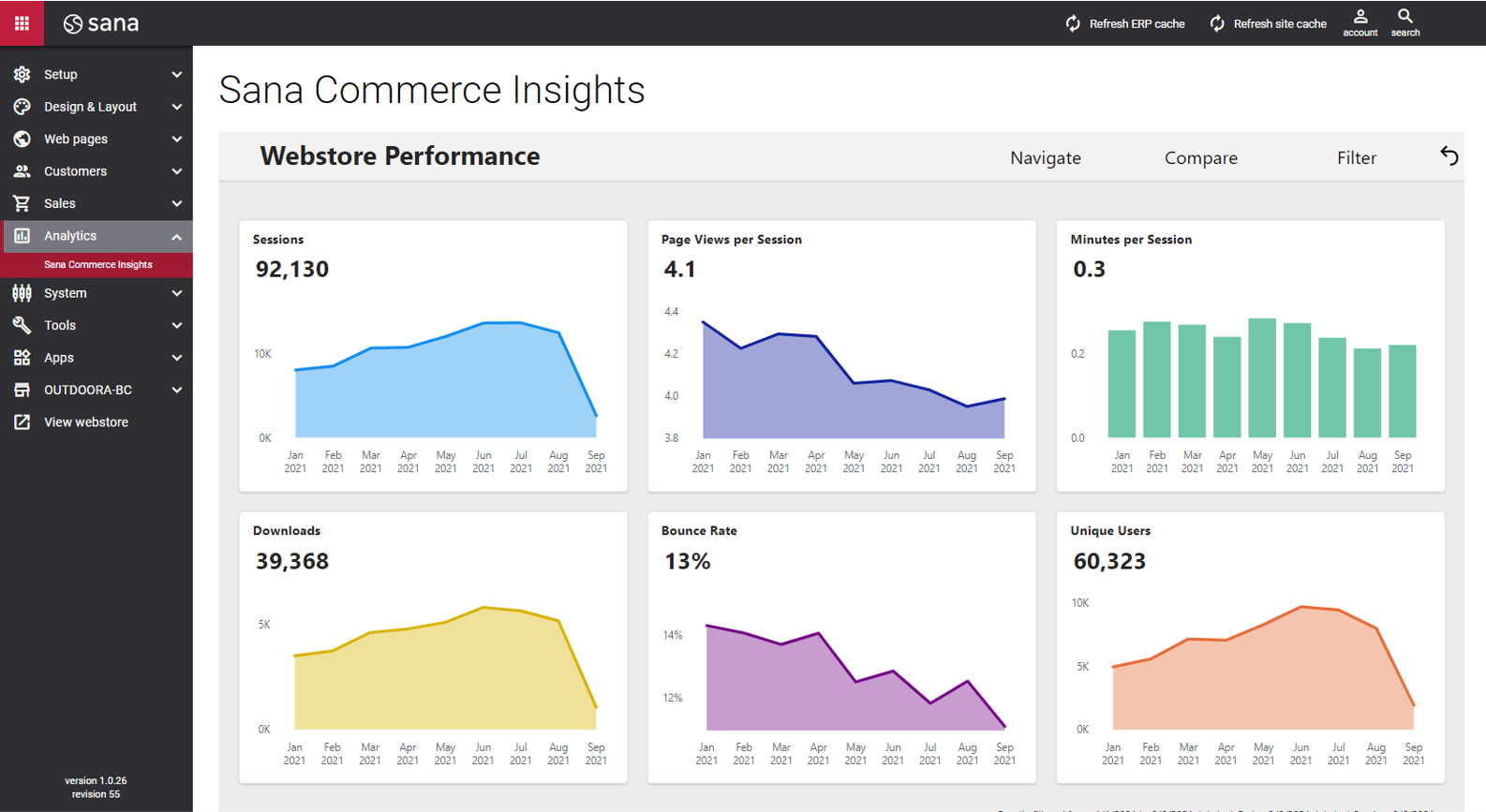Click the Apps widgets icon
Screen dimensions: 1486x812
(x=22, y=358)
